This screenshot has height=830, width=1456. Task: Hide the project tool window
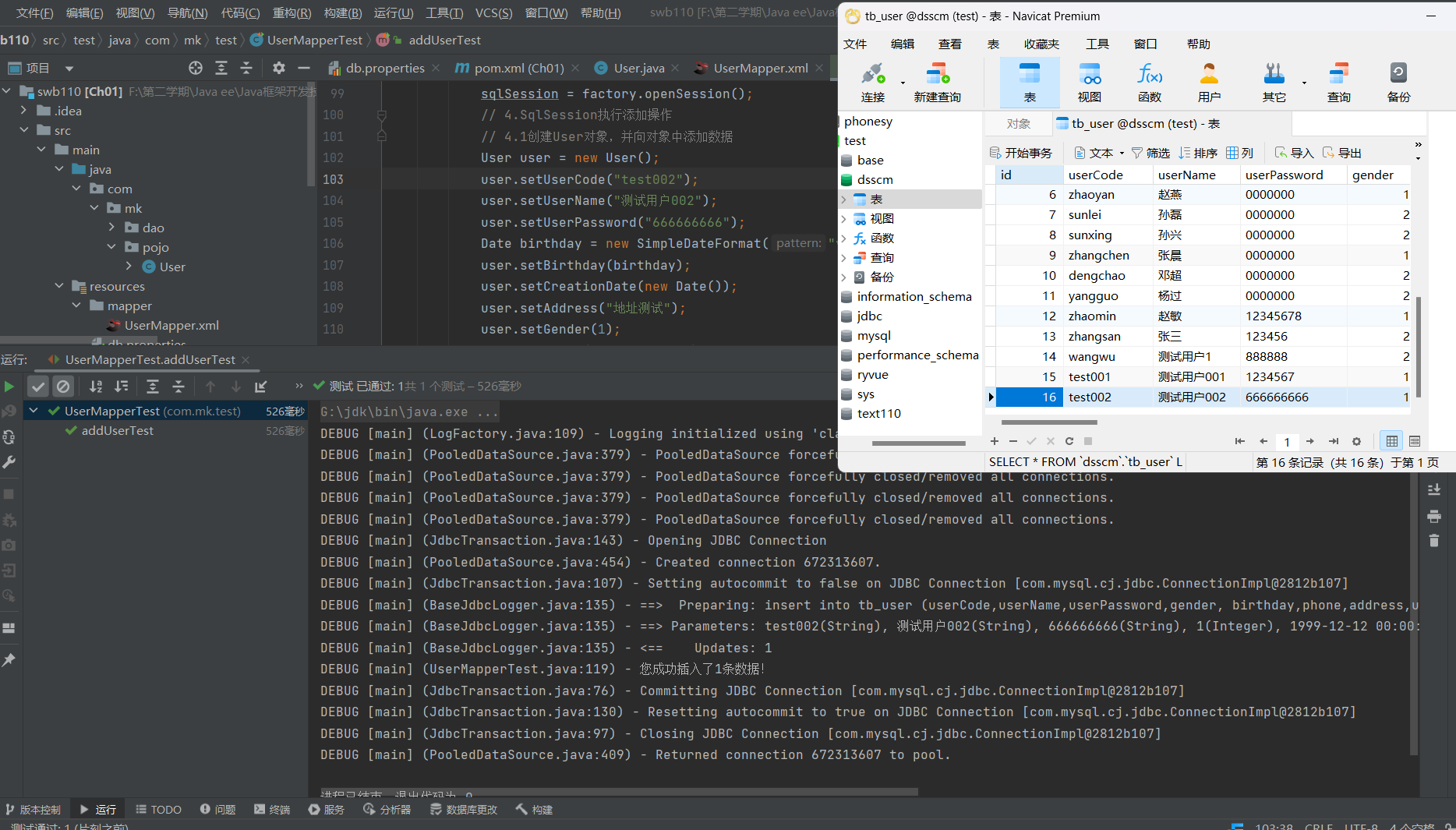304,68
